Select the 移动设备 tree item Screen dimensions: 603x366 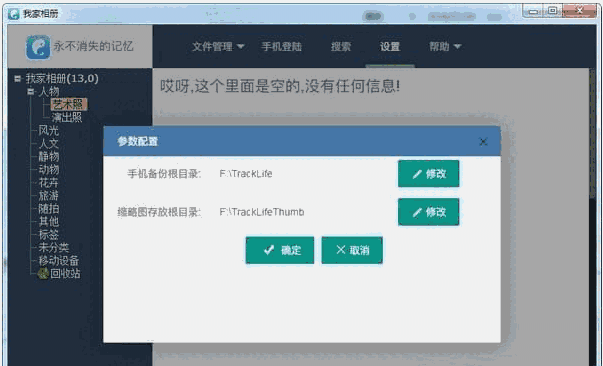pos(58,261)
